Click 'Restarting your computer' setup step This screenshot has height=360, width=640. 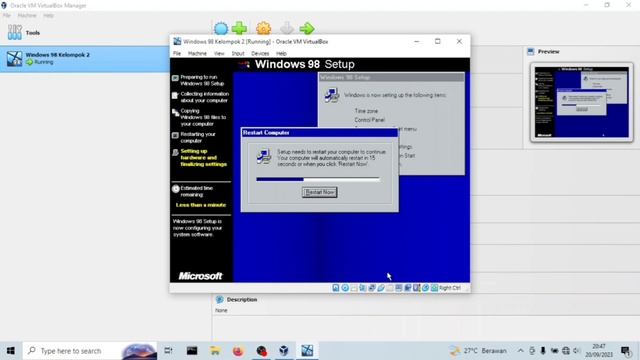point(198,137)
